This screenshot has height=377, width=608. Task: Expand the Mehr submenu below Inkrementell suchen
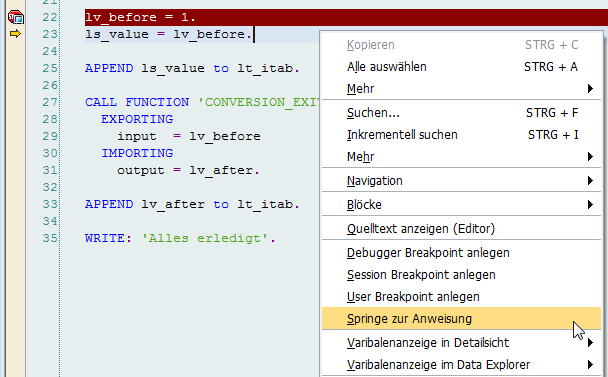coord(461,157)
